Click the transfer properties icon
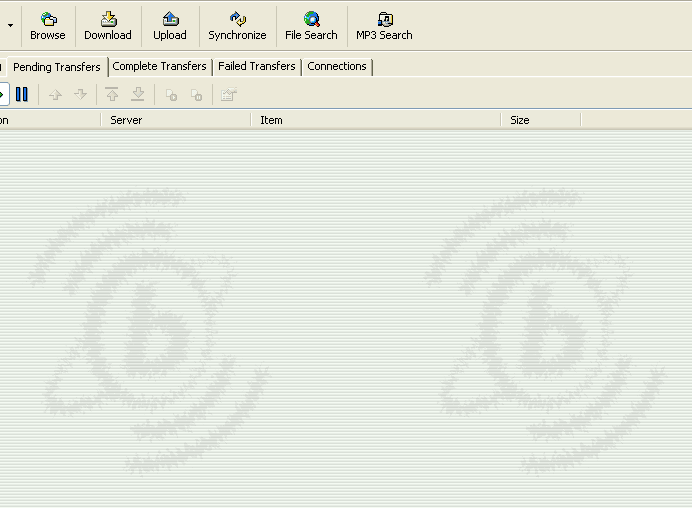 tap(228, 95)
